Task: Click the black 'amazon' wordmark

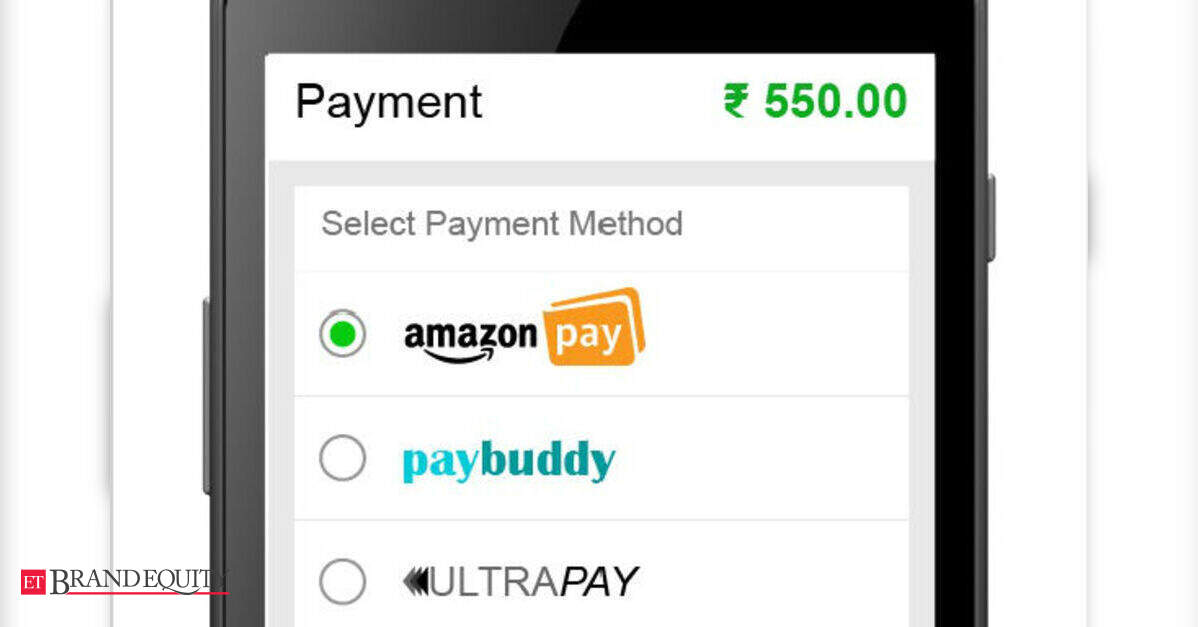Action: tap(471, 335)
